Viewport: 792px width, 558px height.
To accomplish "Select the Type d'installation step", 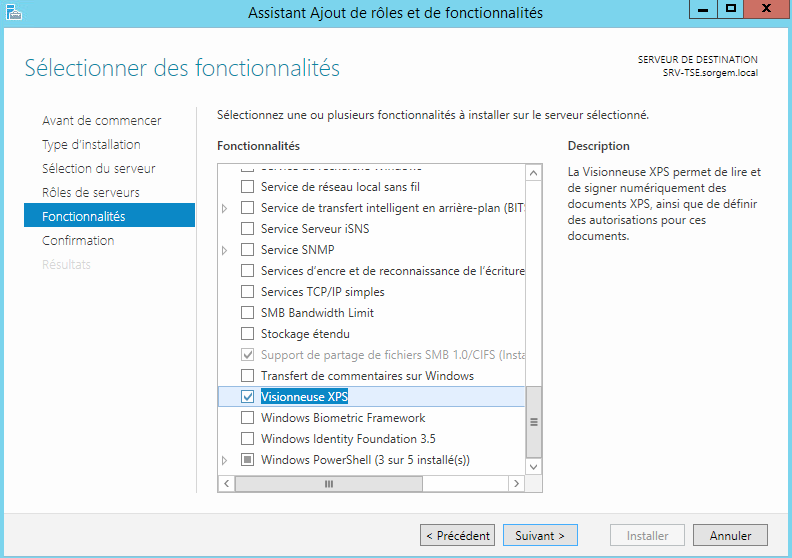I will click(x=91, y=144).
